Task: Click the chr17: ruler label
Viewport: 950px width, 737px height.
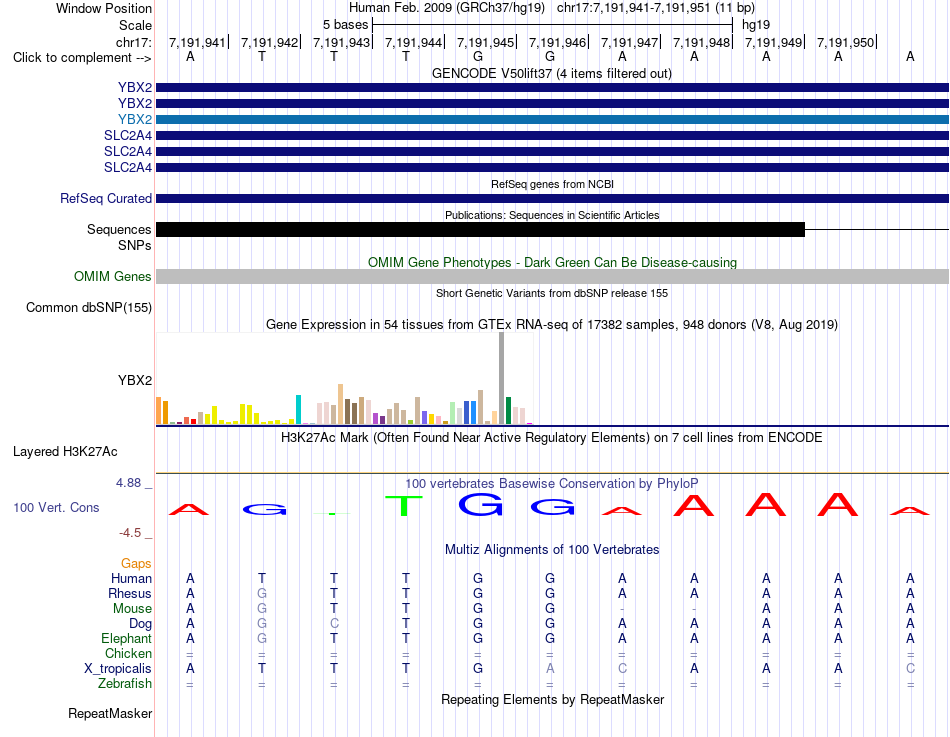Action: (x=133, y=42)
